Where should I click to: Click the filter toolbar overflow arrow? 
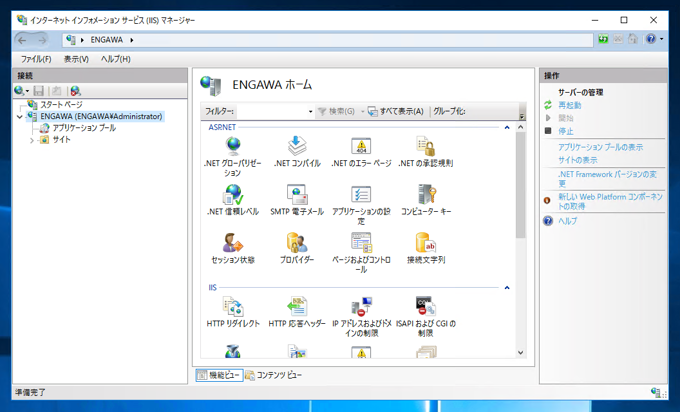(522, 116)
